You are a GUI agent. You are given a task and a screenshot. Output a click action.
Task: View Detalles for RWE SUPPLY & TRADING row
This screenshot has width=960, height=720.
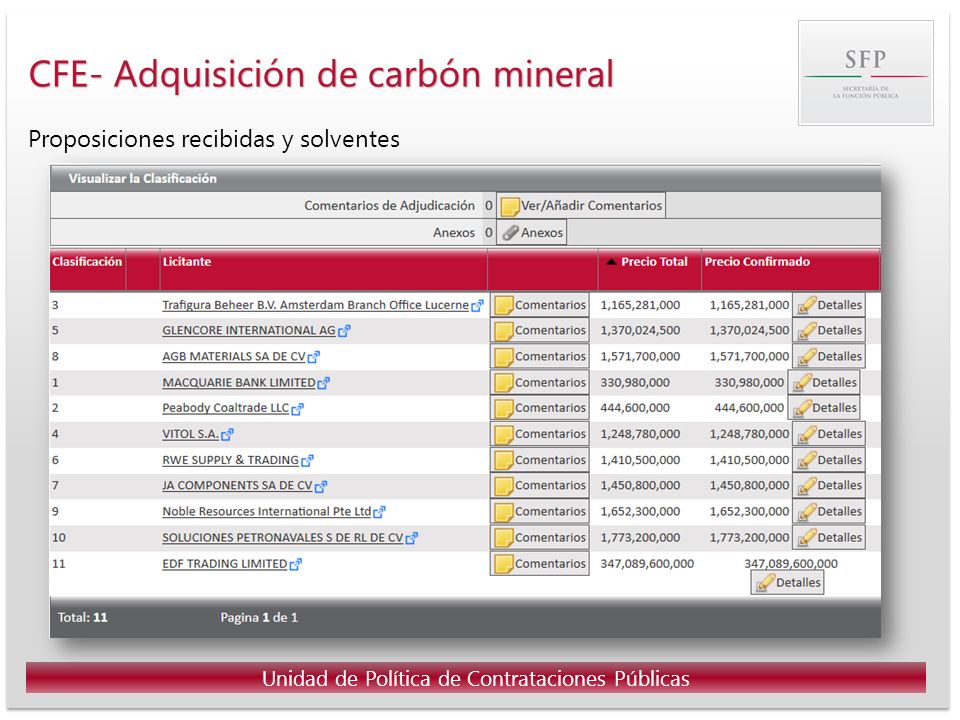pyautogui.click(x=829, y=460)
